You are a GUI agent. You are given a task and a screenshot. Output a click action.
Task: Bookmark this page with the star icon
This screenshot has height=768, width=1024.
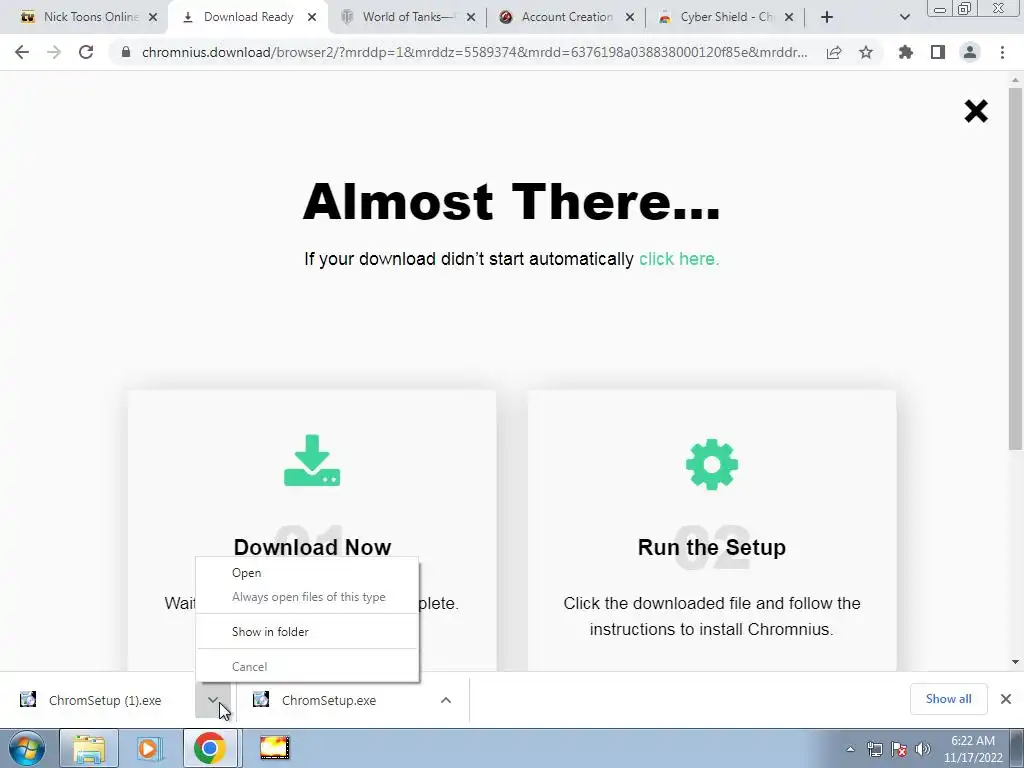coord(866,52)
